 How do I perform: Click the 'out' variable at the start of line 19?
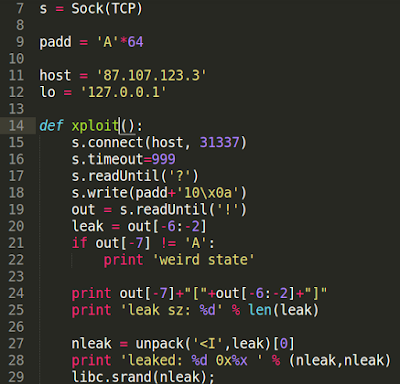click(x=83, y=209)
